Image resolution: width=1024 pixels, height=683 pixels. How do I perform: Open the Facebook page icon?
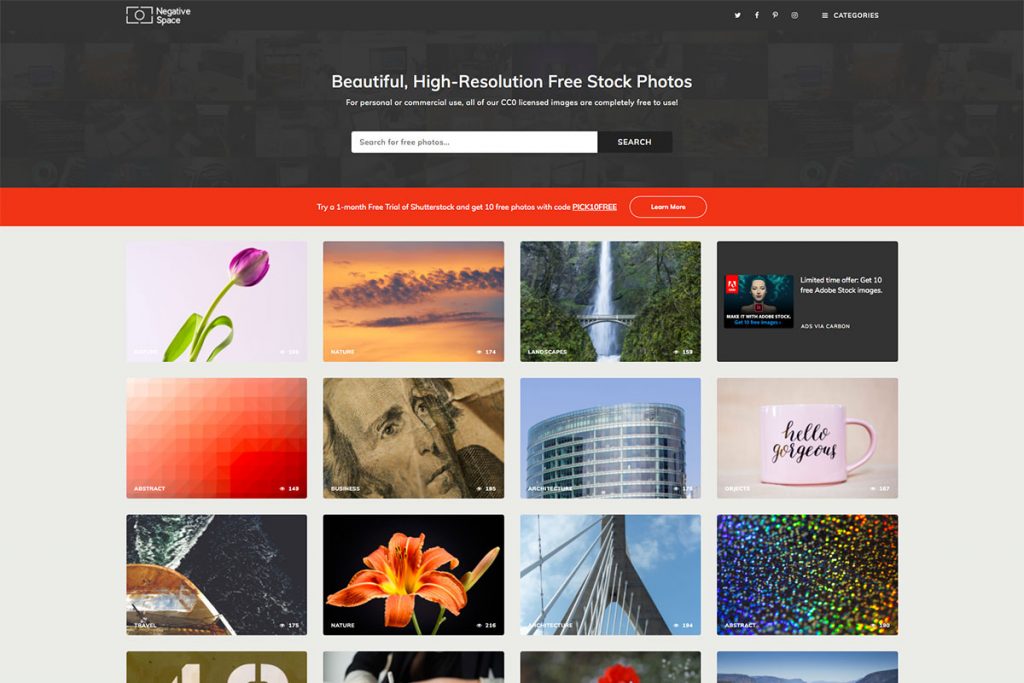tap(757, 15)
